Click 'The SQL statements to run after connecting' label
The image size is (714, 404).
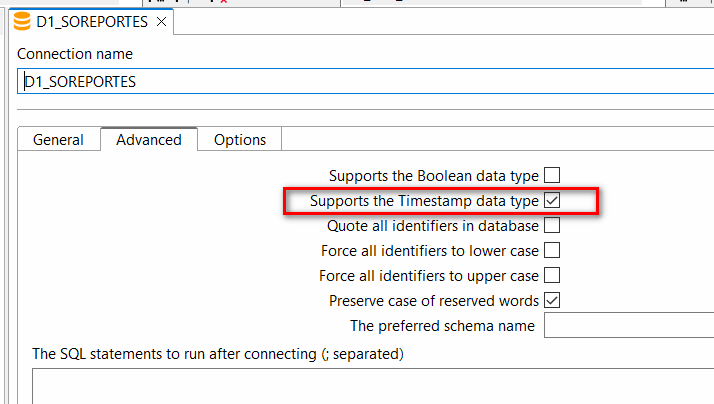[218, 354]
